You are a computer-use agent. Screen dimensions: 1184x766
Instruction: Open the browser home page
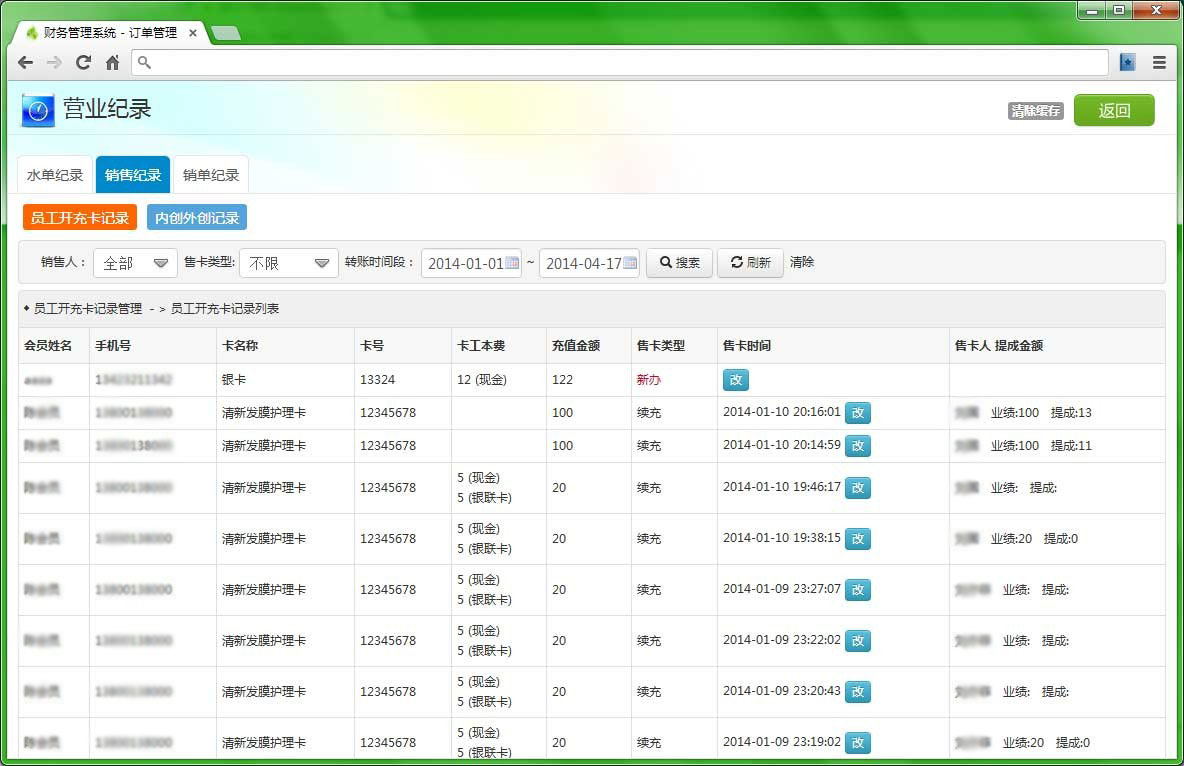coord(113,63)
